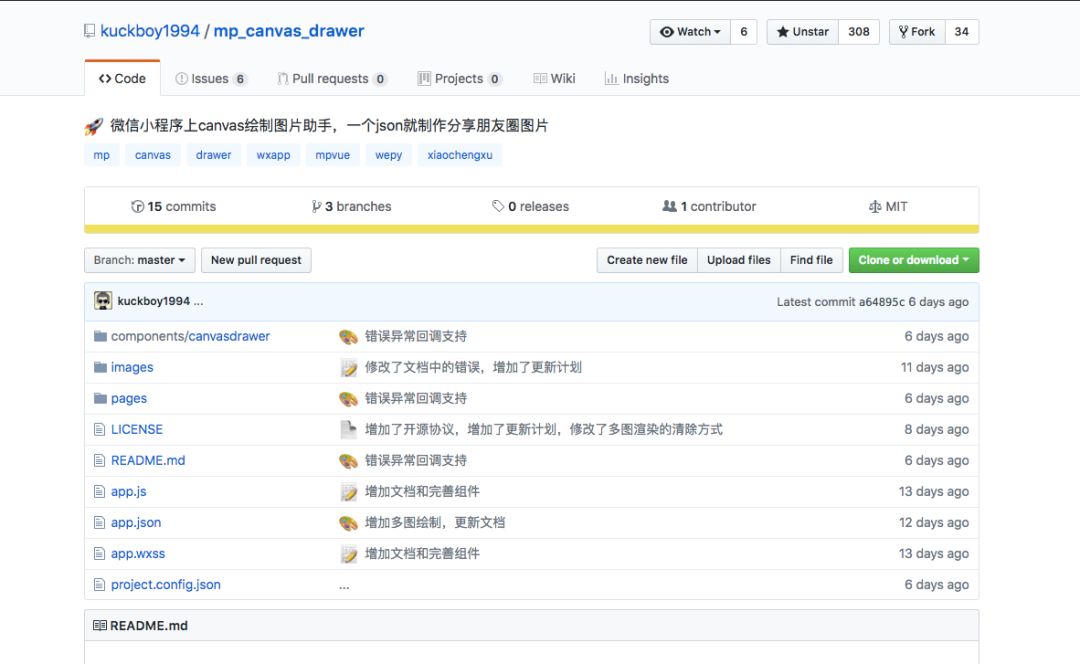Click folder icon next to pages

pyautogui.click(x=101, y=398)
